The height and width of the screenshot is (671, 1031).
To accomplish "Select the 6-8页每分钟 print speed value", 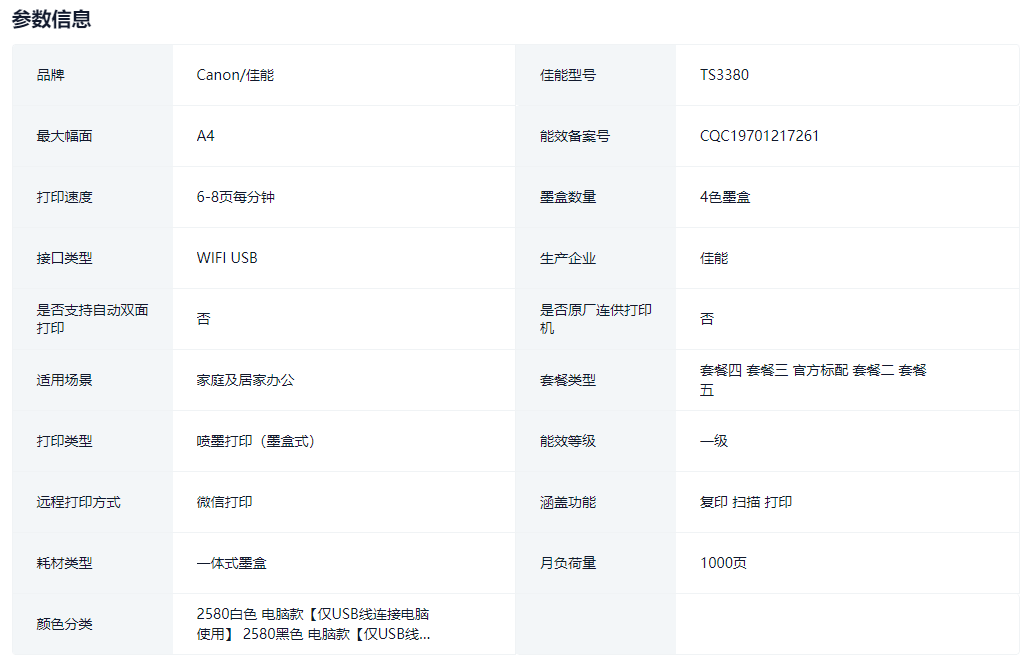I will [x=235, y=197].
